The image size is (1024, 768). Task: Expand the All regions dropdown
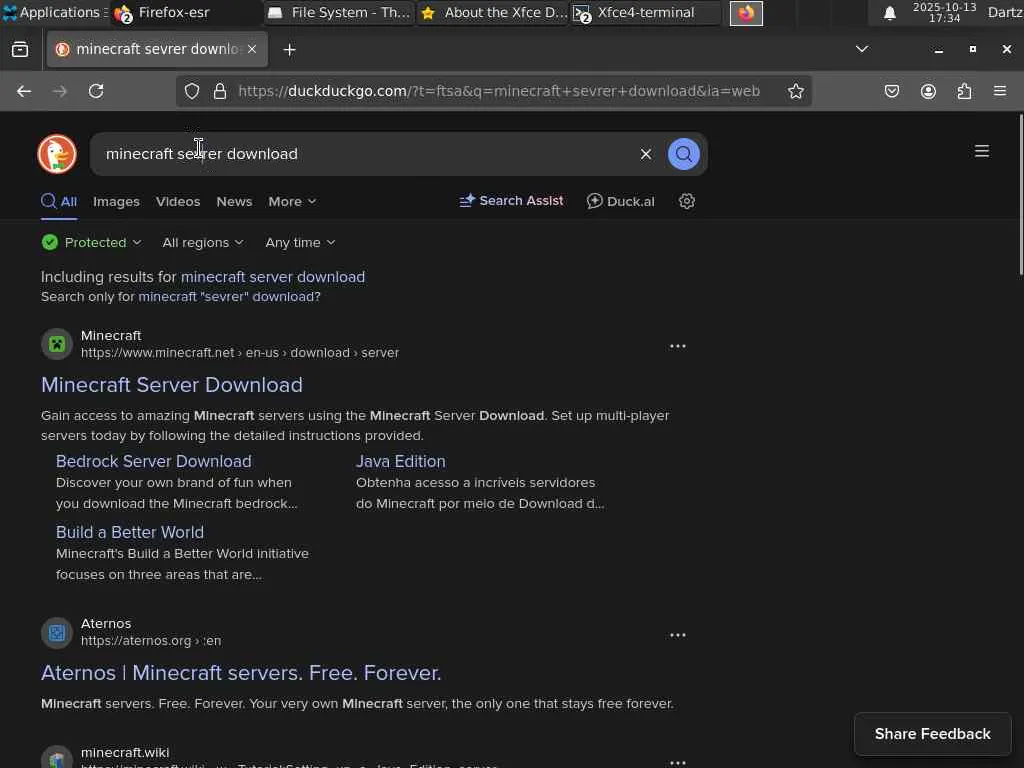coord(203,243)
